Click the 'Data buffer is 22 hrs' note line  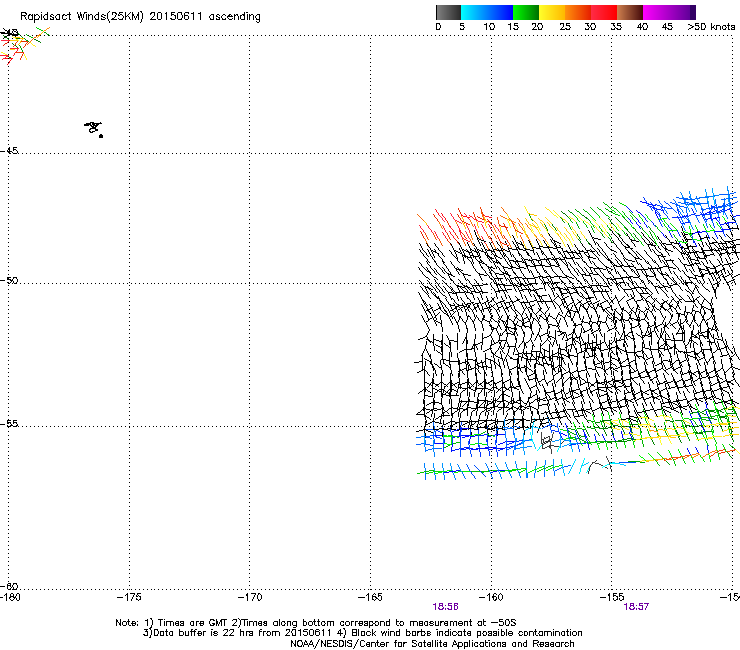coord(362,633)
